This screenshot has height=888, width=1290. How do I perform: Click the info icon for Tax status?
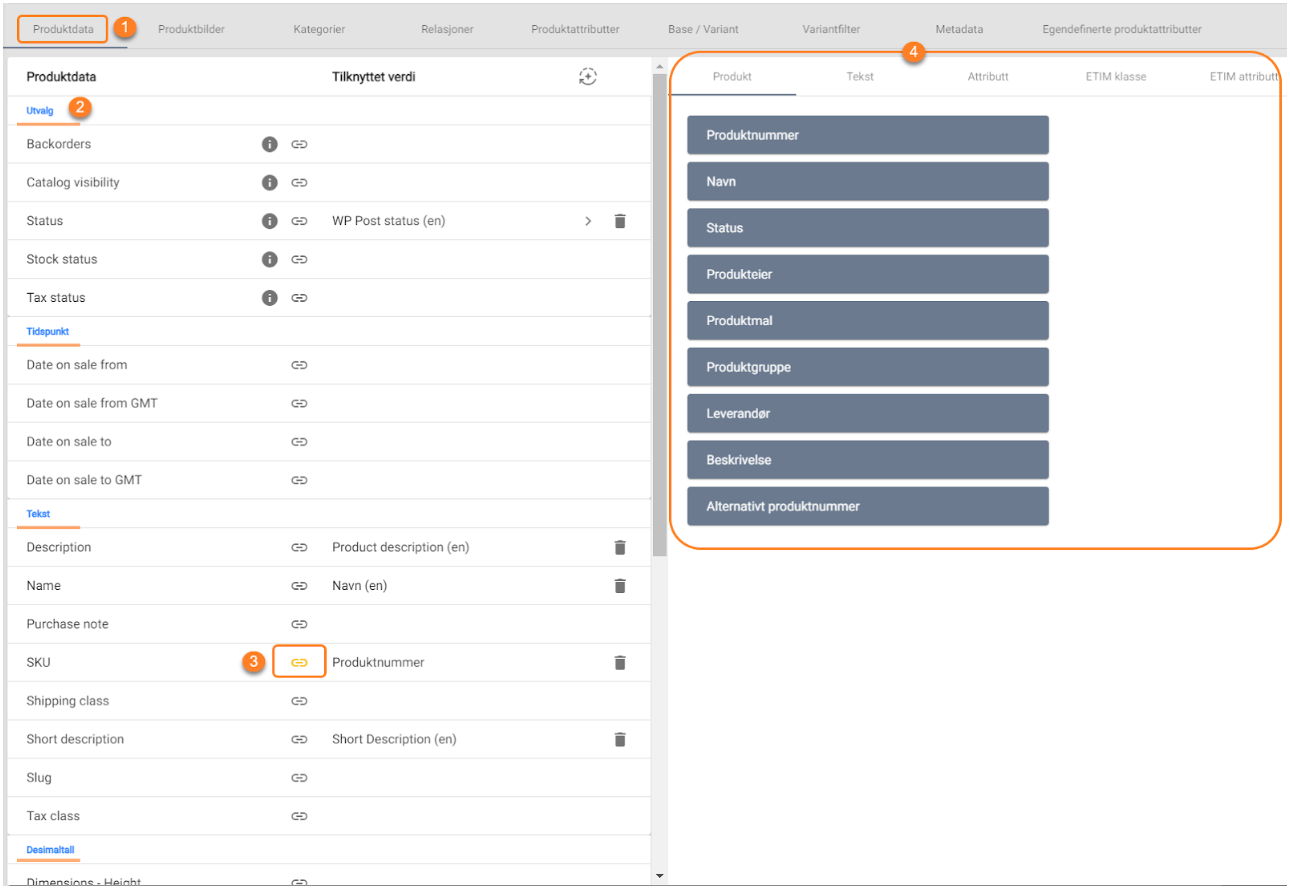coord(269,297)
